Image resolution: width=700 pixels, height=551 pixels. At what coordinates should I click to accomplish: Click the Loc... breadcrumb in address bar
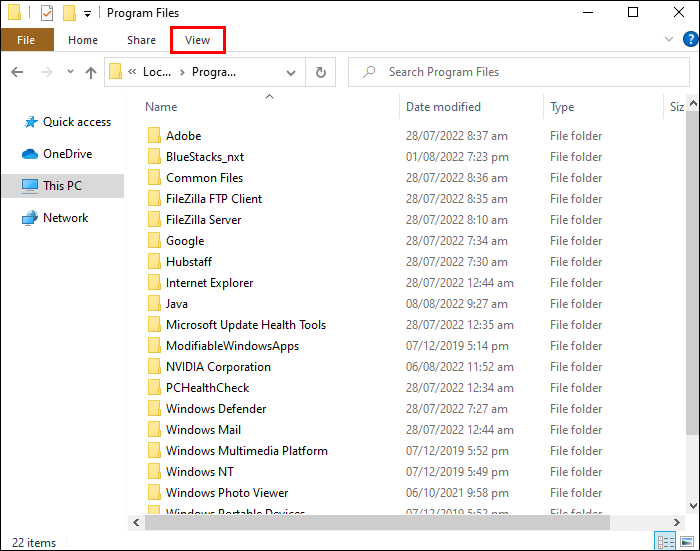click(157, 72)
